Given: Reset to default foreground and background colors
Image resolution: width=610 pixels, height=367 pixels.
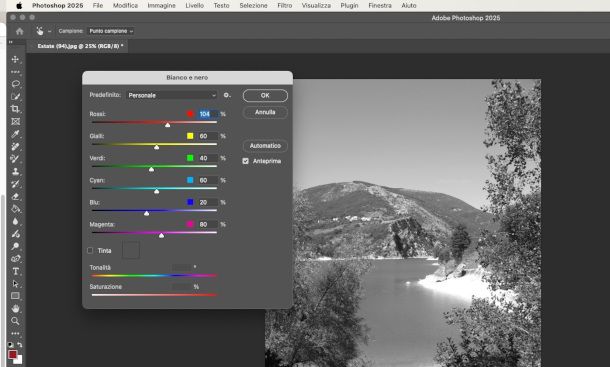Looking at the screenshot, I should coord(11,345).
